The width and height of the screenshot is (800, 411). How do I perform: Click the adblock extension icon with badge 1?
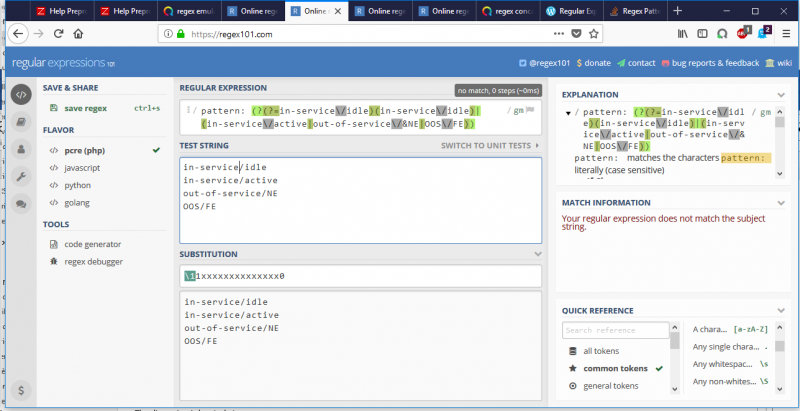pyautogui.click(x=744, y=33)
